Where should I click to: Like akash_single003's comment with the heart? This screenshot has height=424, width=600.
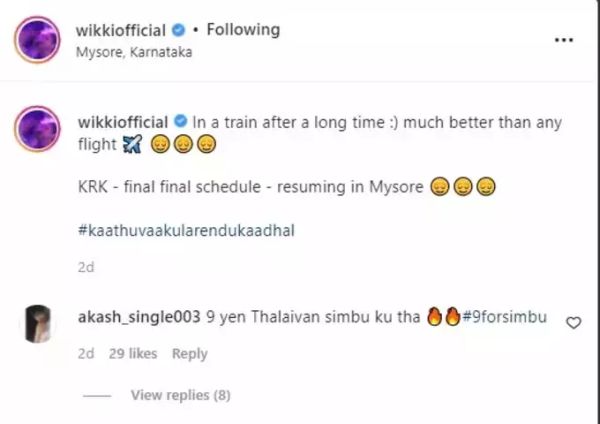[x=573, y=323]
